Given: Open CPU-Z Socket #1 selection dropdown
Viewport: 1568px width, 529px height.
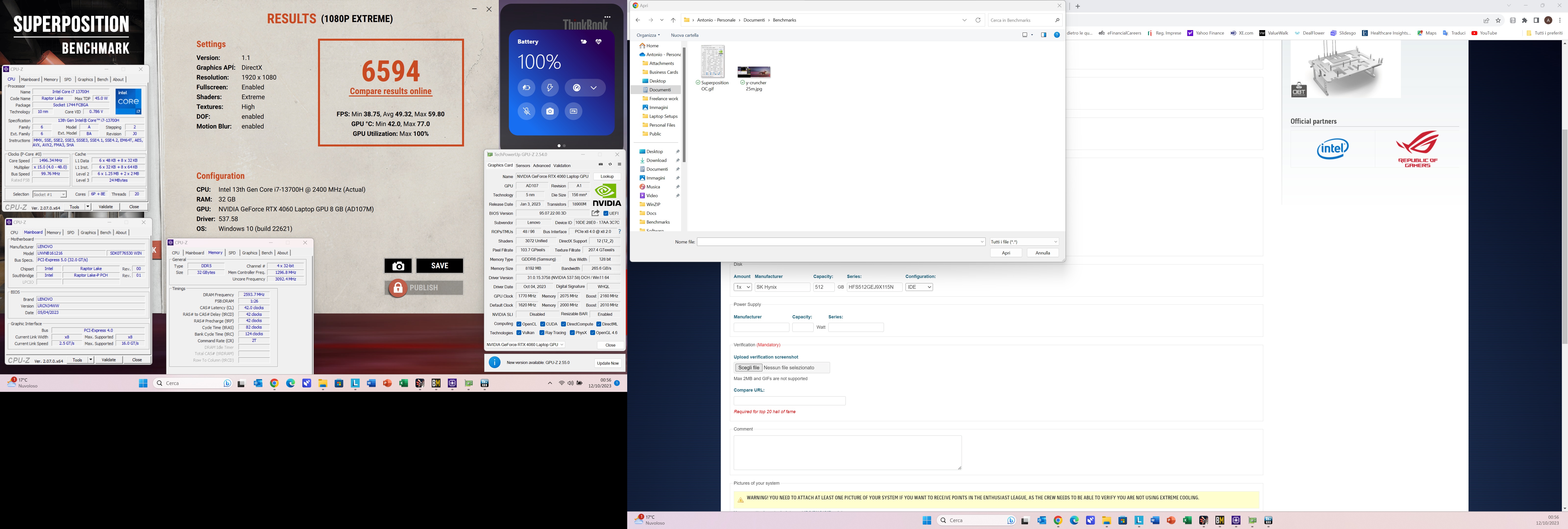Looking at the screenshot, I should 49,194.
